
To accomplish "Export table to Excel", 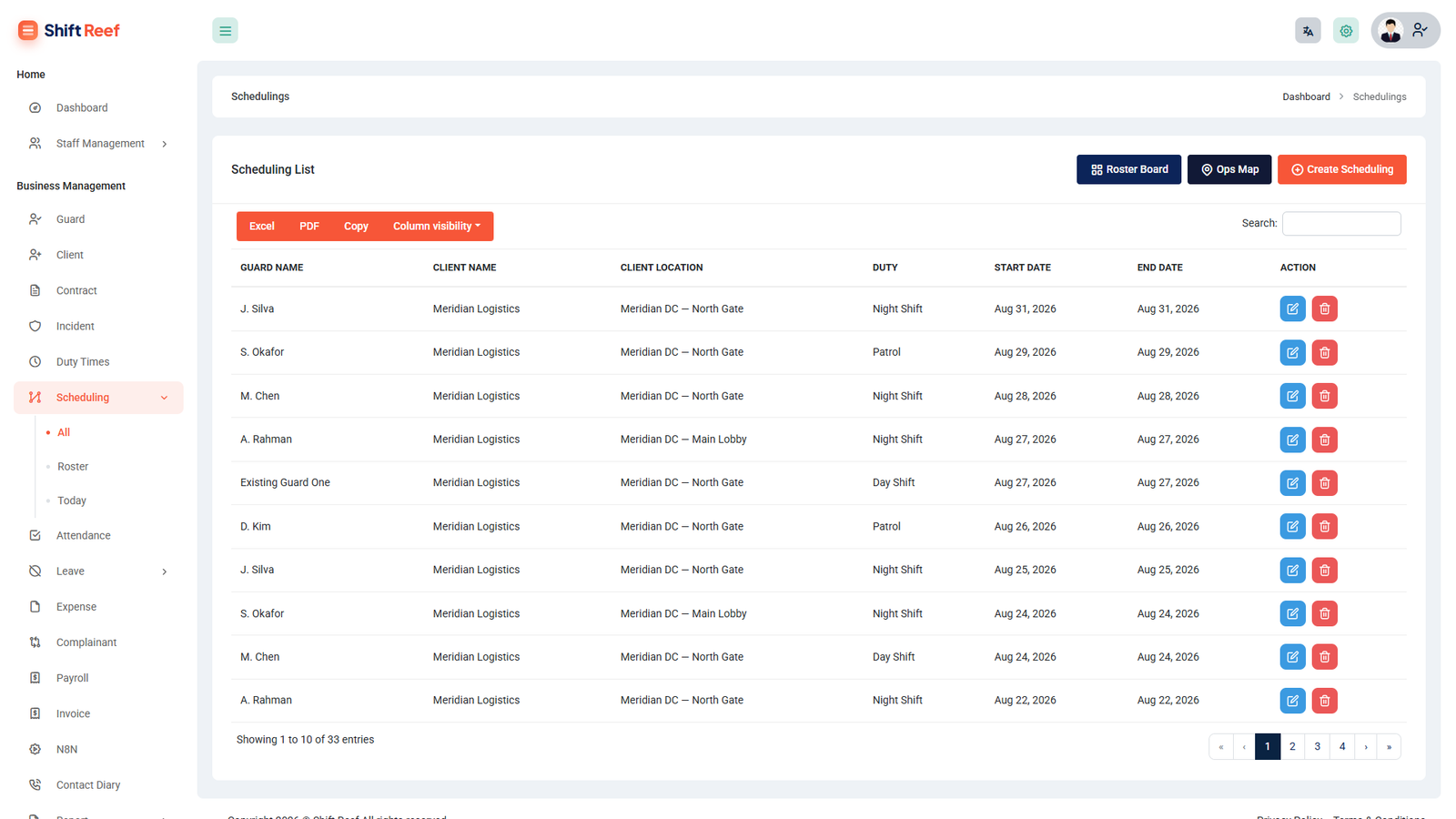I will click(x=262, y=227).
